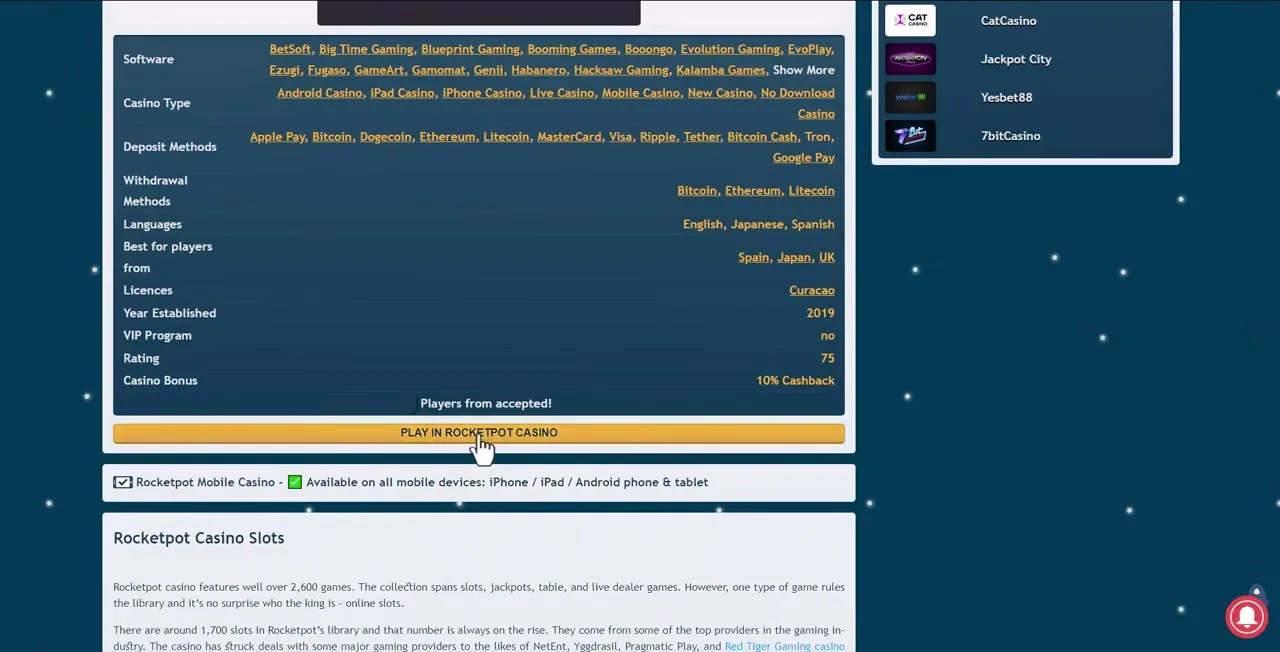Click the CatCasino logo icon
The image size is (1280, 652).
[910, 20]
